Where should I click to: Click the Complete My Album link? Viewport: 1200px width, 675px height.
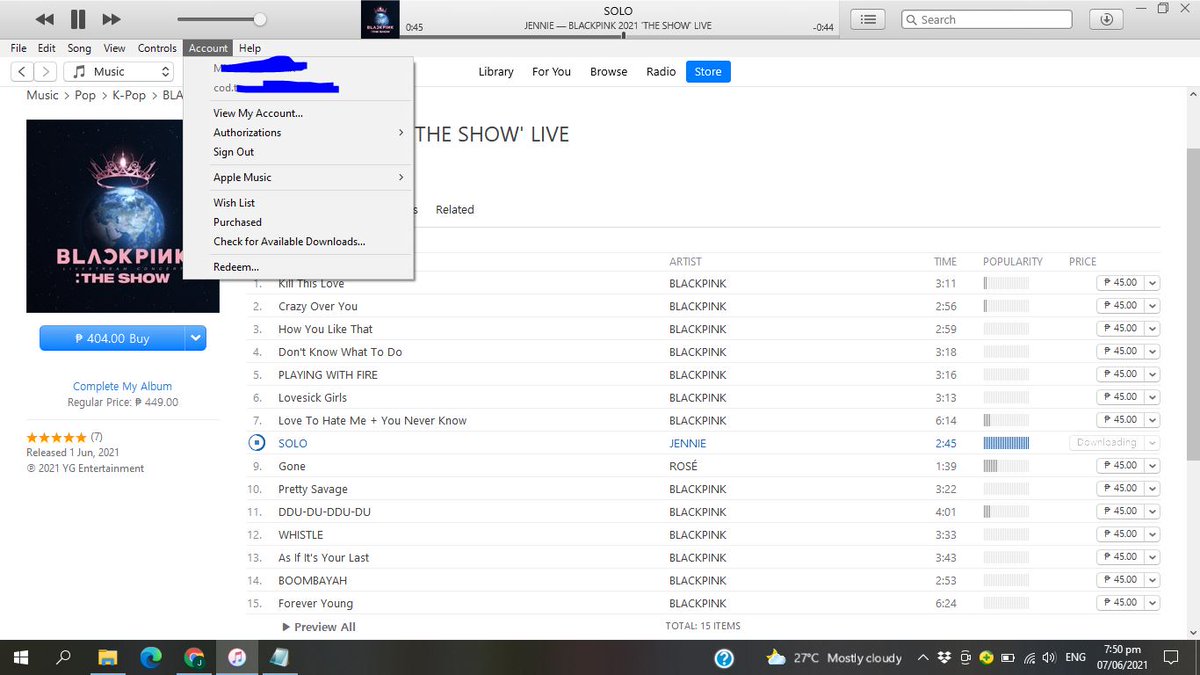[x=122, y=386]
